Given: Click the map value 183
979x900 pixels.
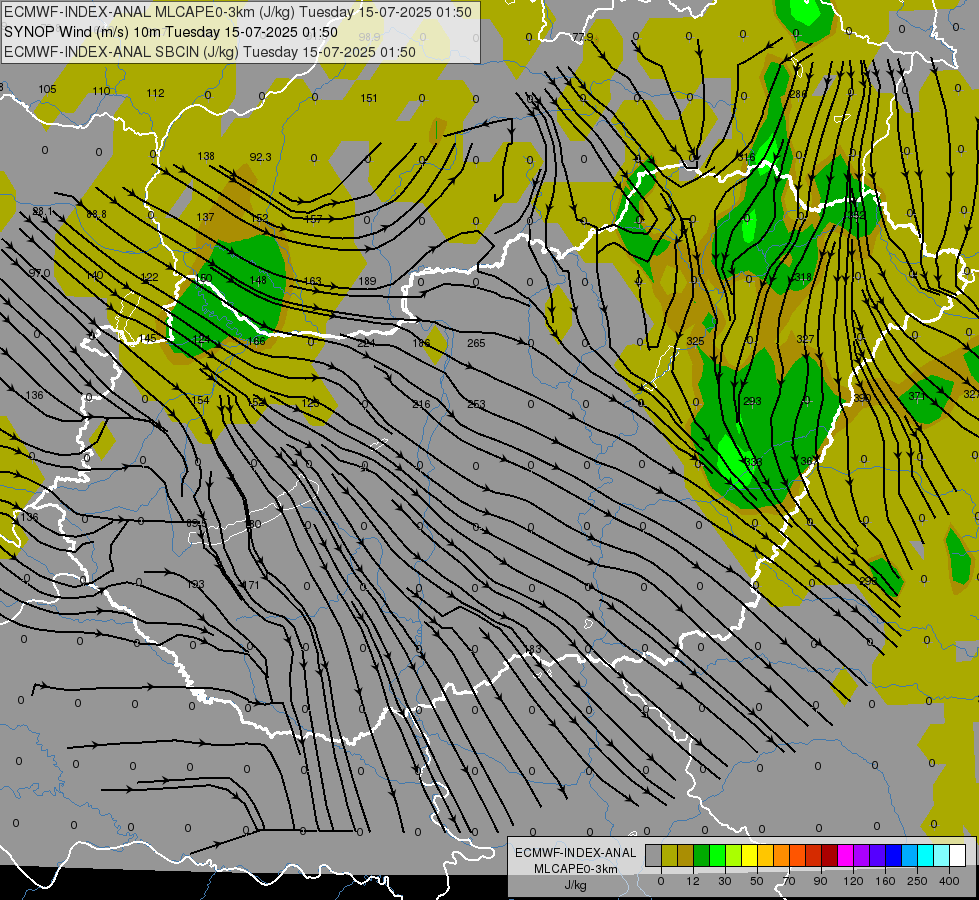Looking at the screenshot, I should click(x=533, y=650).
